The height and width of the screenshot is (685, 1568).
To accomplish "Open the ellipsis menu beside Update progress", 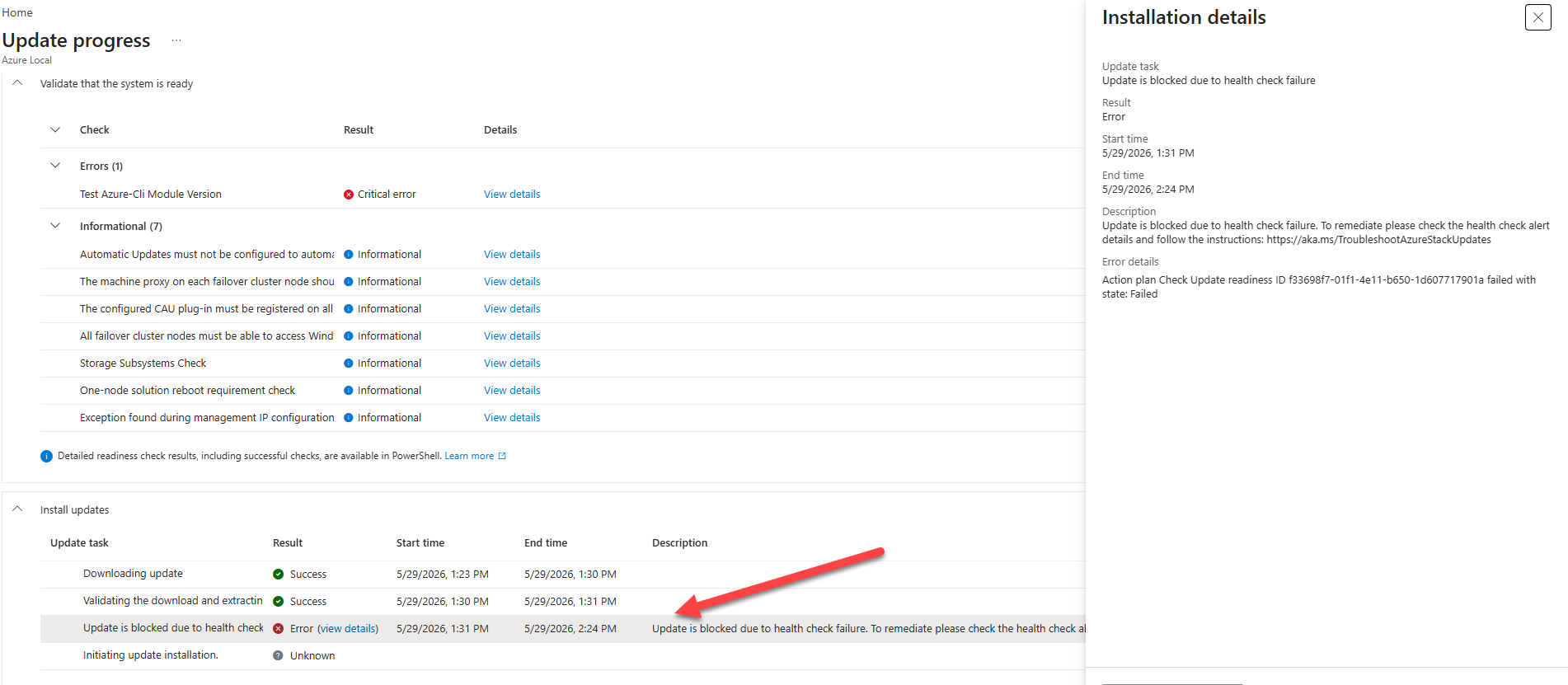I will (176, 40).
